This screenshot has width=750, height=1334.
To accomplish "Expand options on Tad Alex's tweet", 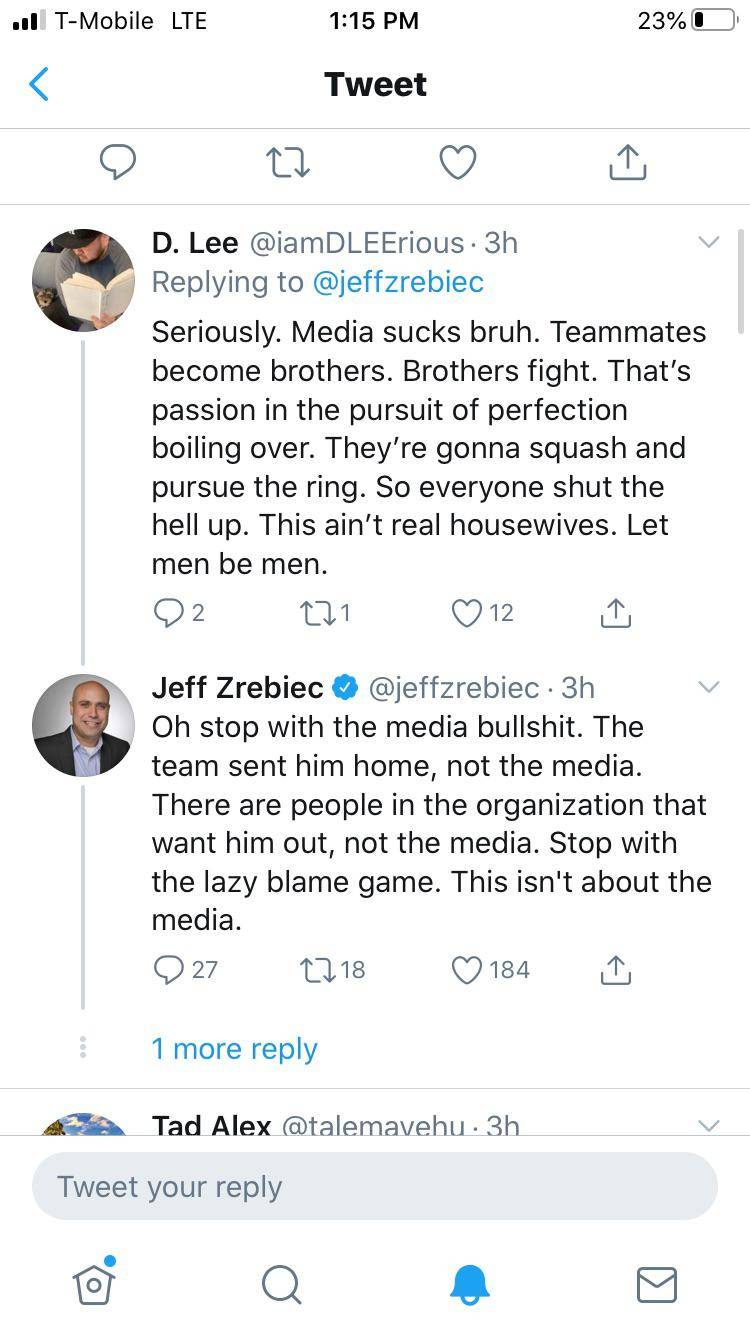I will pos(709,1123).
